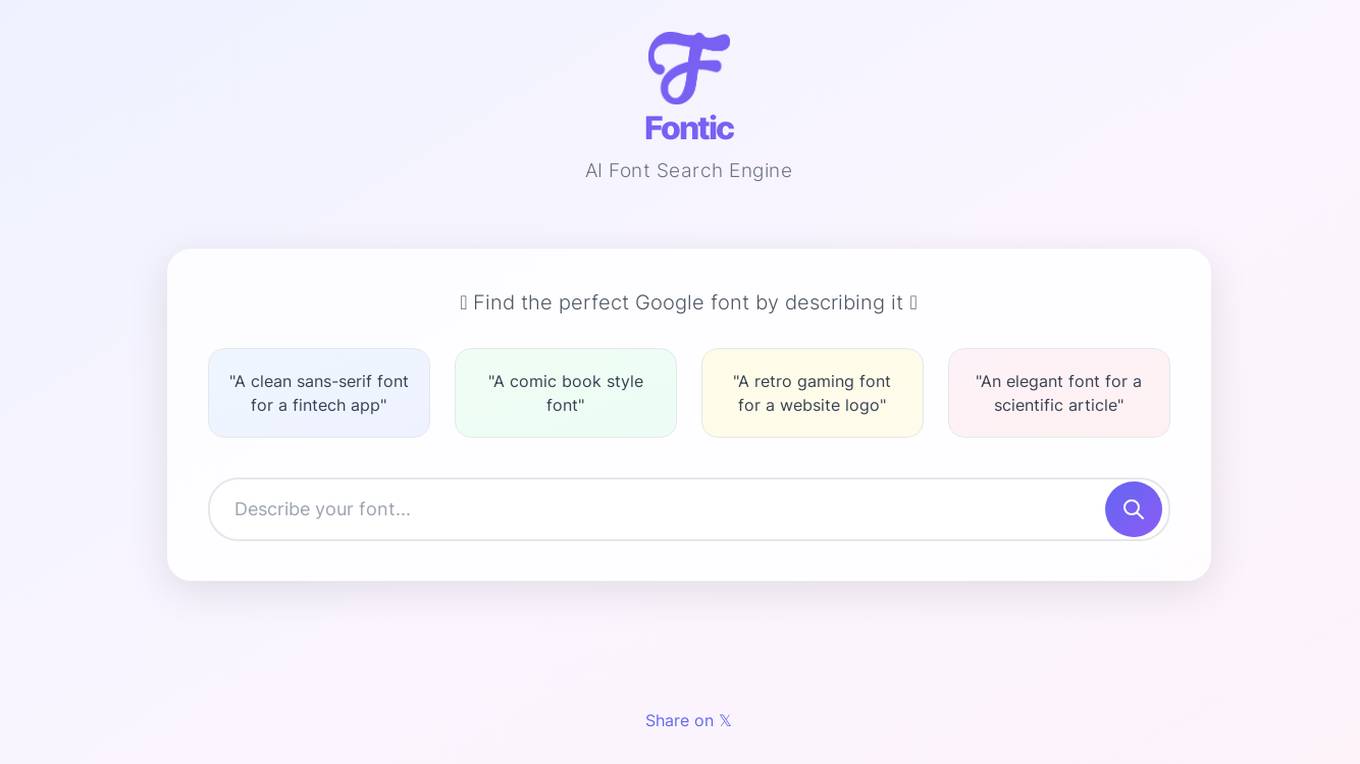The image size is (1360, 764).
Task: Click the purple cursive F logo
Action: (x=689, y=68)
